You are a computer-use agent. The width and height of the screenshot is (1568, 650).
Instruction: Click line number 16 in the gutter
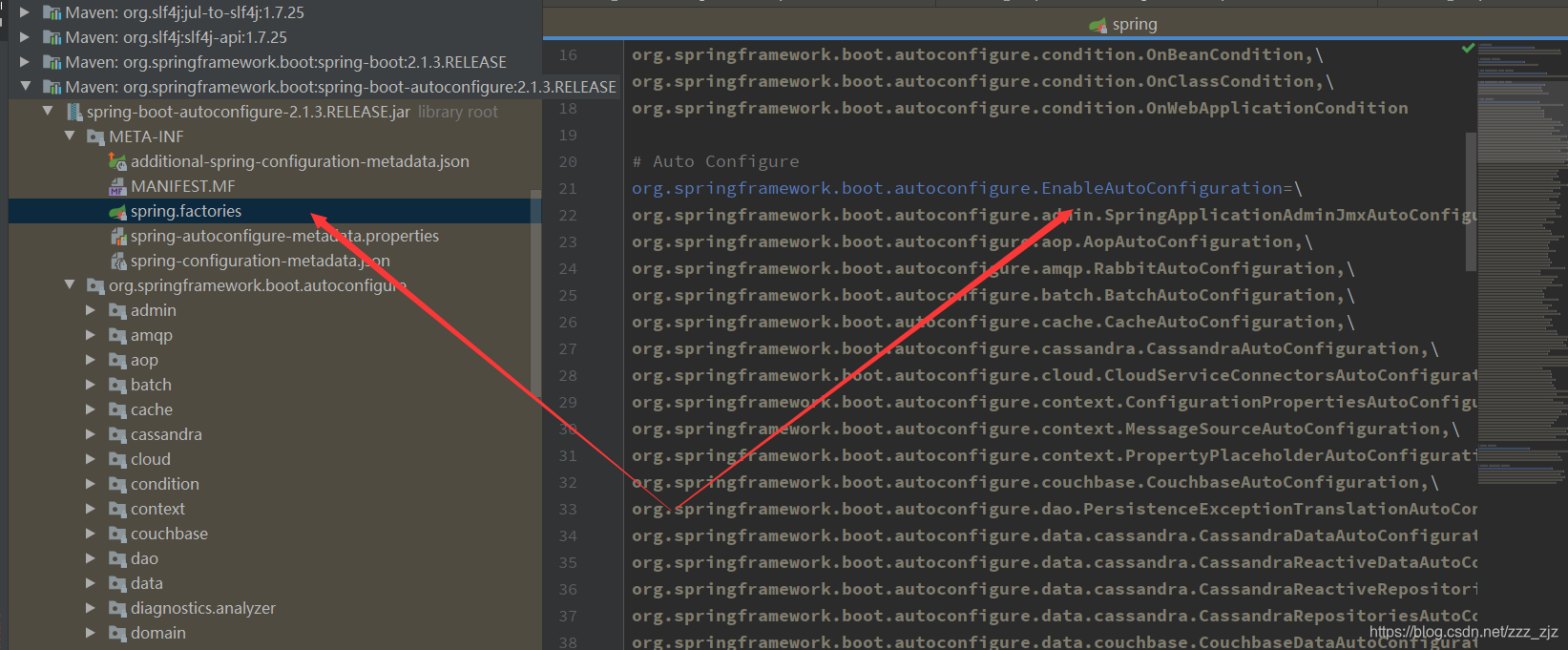tap(568, 55)
